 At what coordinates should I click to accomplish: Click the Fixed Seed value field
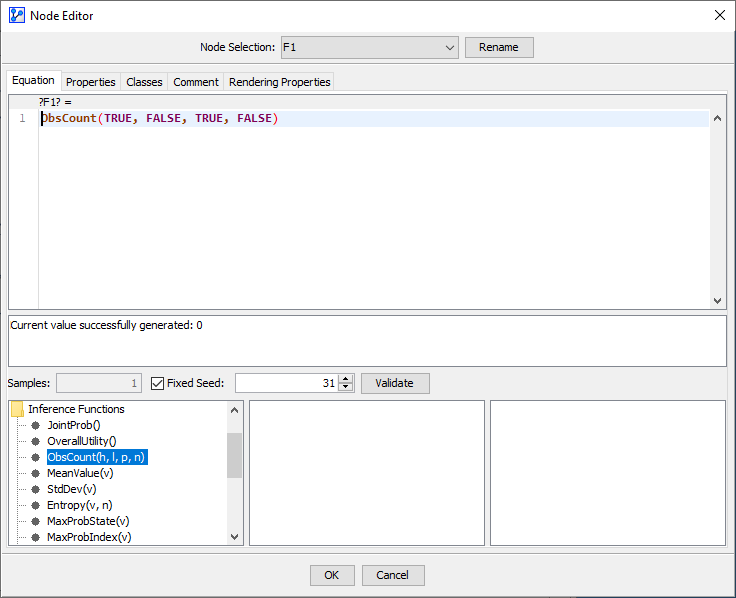point(286,383)
